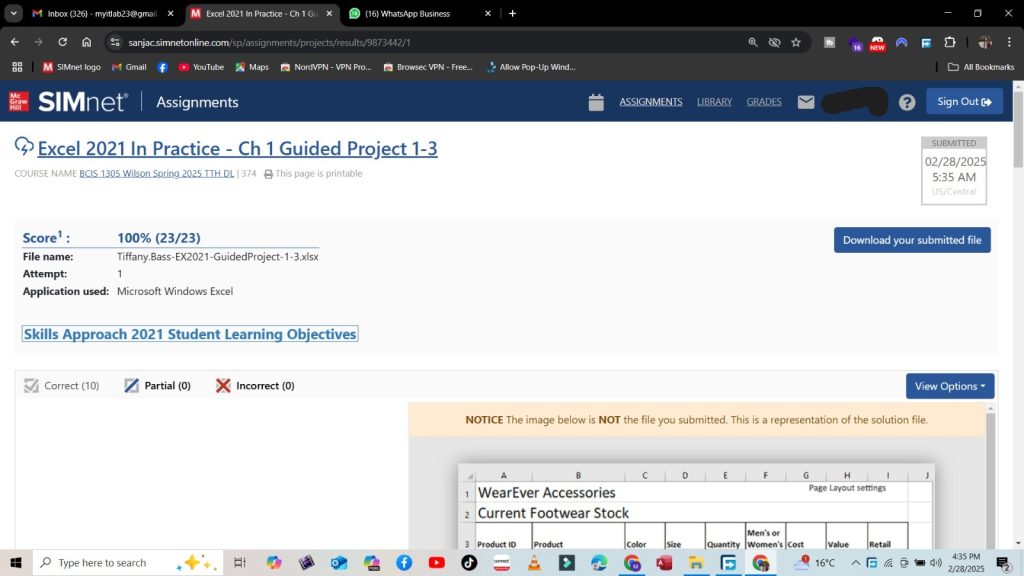Open the SIMnet help question mark

click(906, 103)
